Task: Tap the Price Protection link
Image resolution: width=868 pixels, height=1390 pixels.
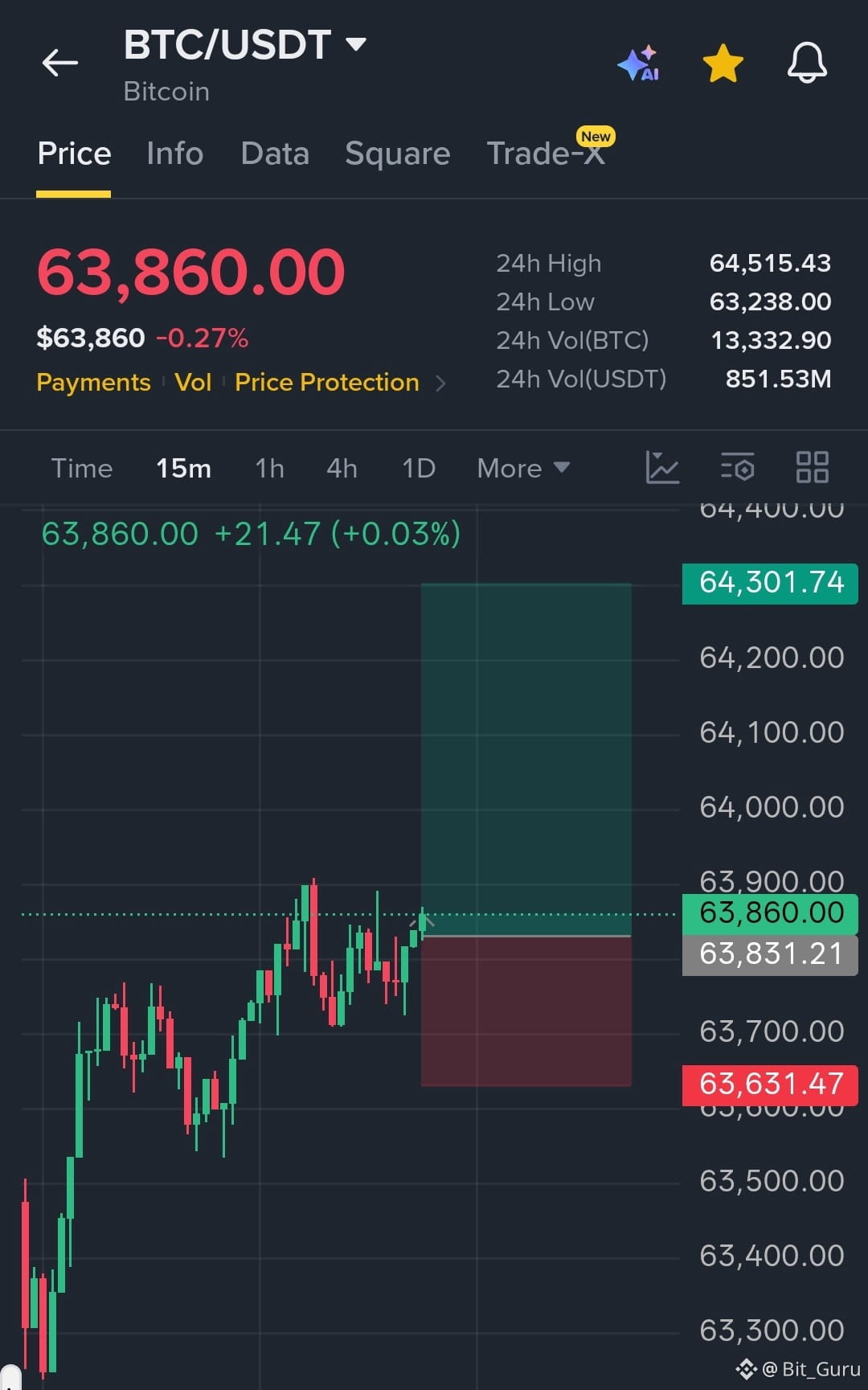Action: (x=327, y=383)
